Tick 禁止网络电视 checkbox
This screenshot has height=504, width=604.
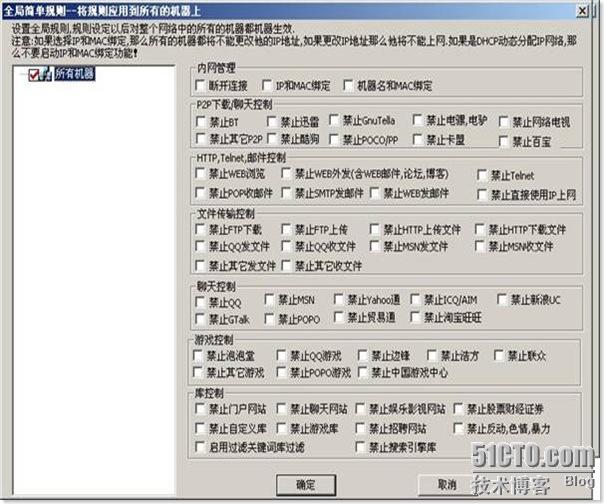[x=503, y=121]
